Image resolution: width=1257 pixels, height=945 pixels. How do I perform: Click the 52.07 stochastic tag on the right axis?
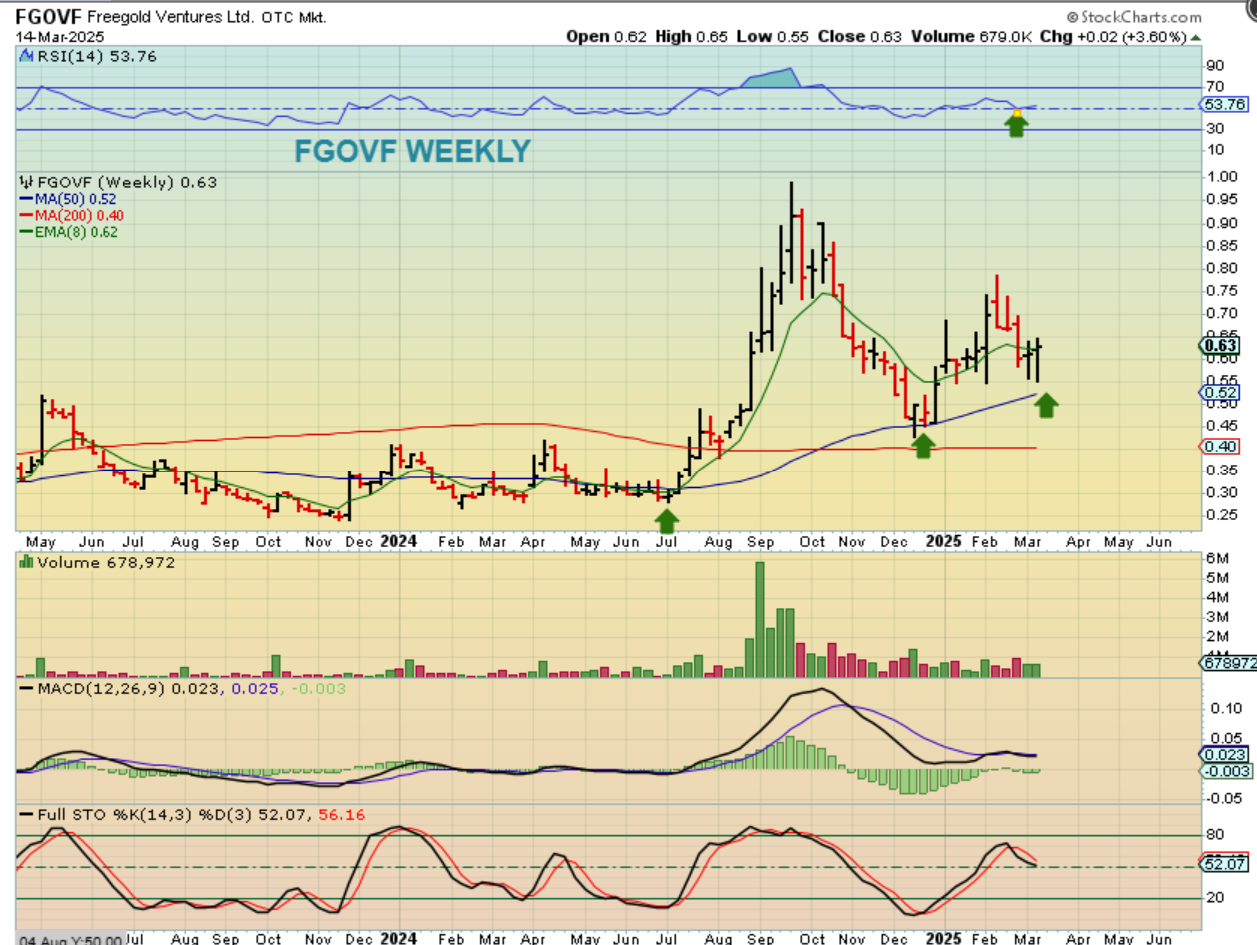pos(1225,864)
